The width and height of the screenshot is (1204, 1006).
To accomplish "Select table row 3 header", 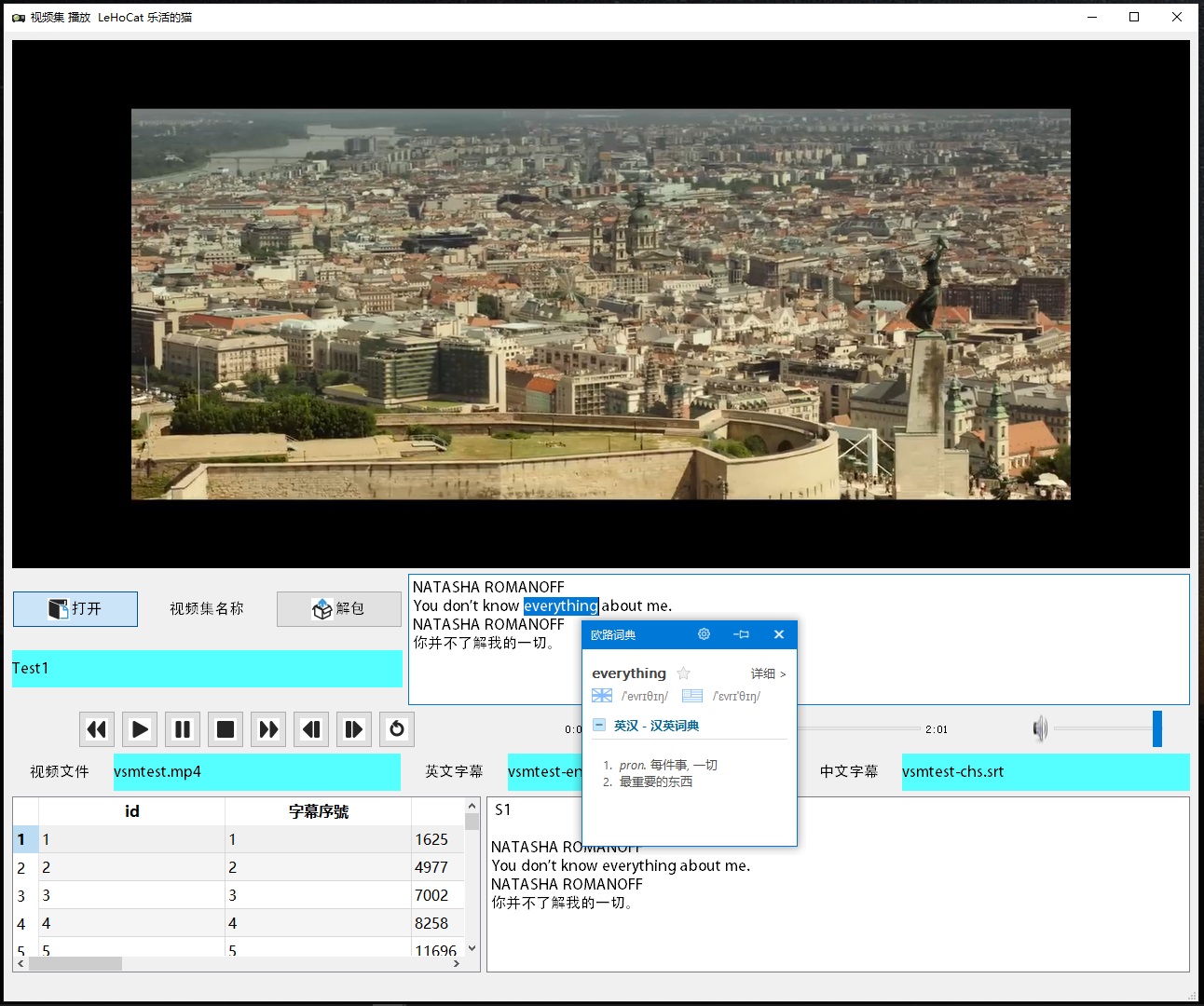I will [25, 895].
